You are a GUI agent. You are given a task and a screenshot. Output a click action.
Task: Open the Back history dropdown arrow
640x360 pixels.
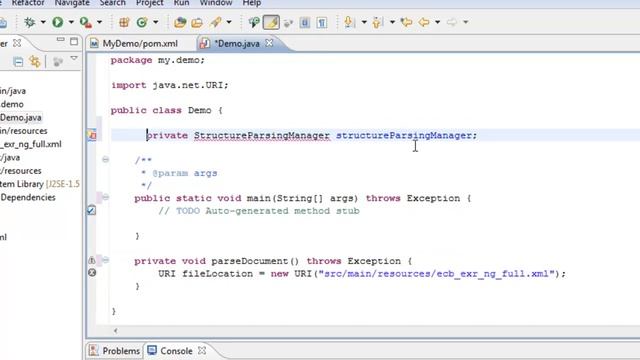tap(437, 22)
